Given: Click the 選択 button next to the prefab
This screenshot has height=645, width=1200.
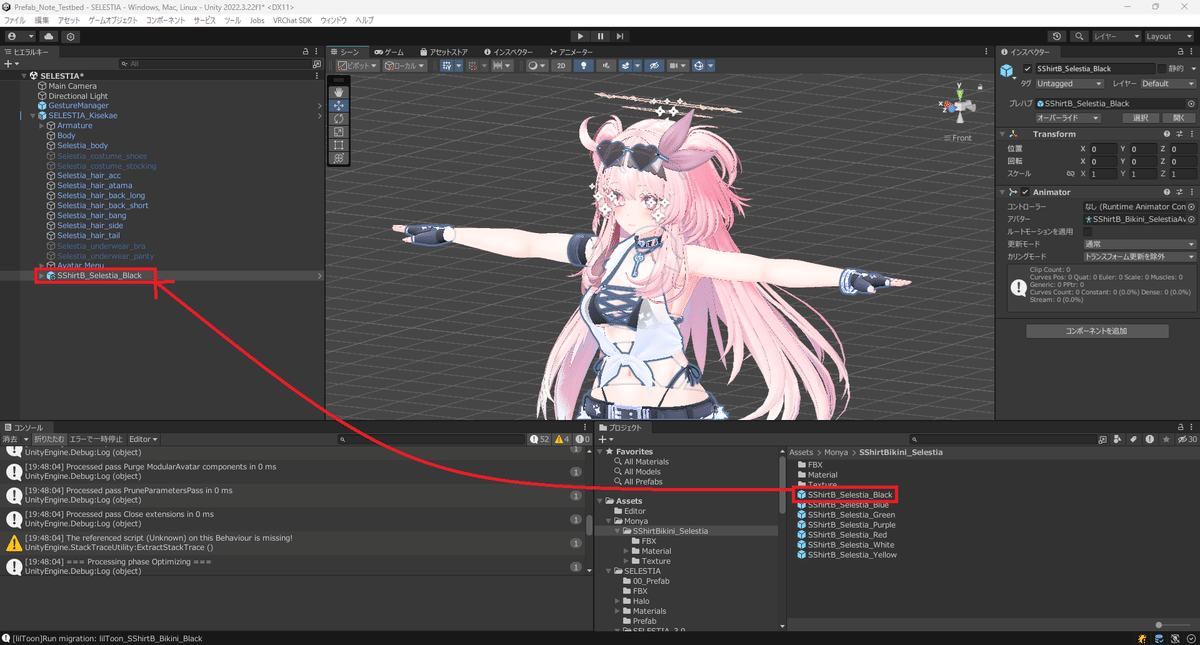Looking at the screenshot, I should click(1141, 118).
